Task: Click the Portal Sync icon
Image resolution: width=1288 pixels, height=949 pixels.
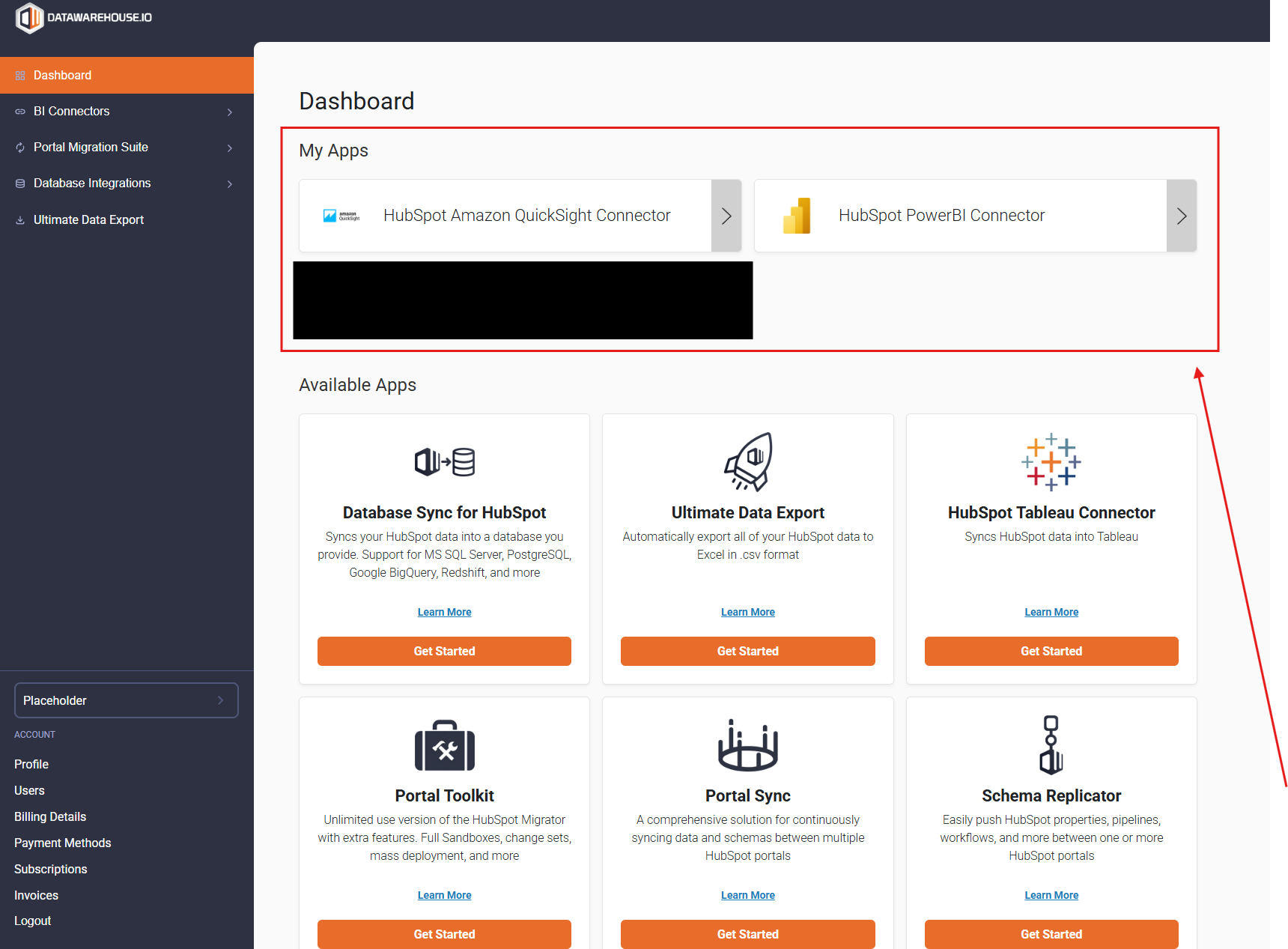Action: (747, 745)
